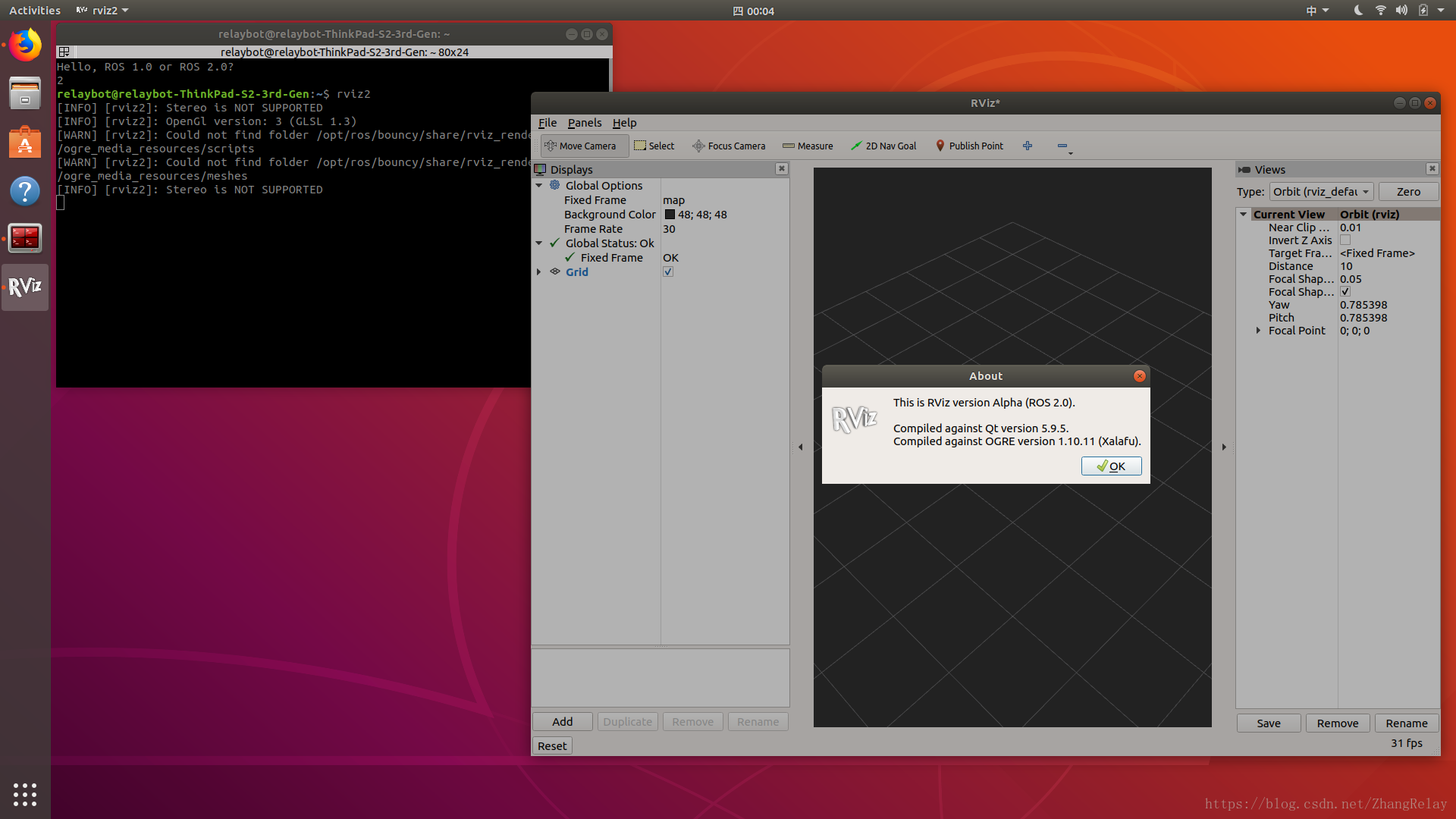Toggle the Focal Shape Fixed Size checkbox
This screenshot has width=1456, height=819.
[1345, 291]
